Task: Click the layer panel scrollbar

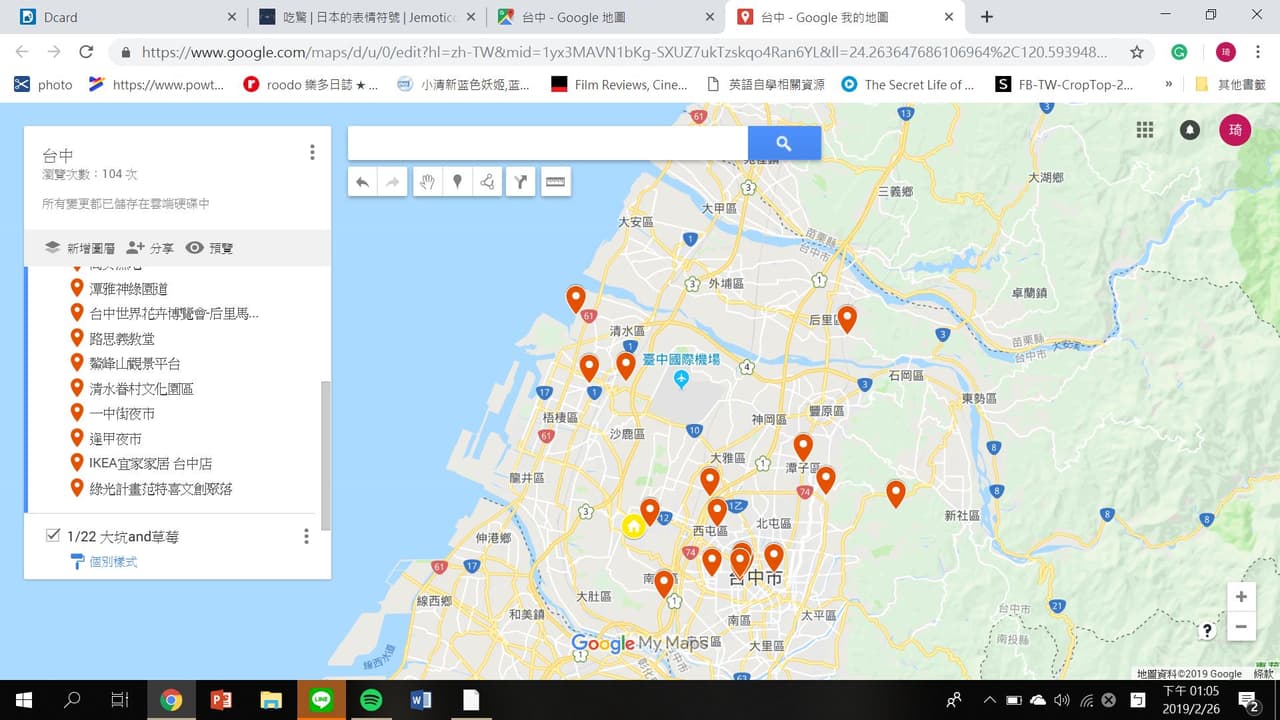Action: point(325,455)
